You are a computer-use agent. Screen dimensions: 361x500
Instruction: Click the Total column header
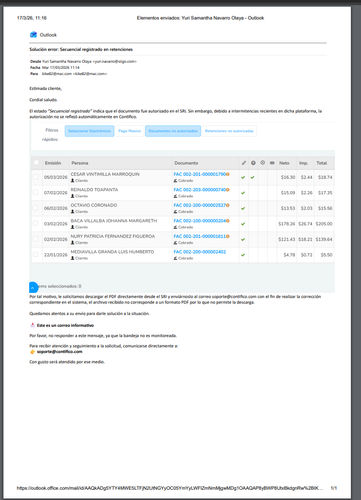pos(322,163)
